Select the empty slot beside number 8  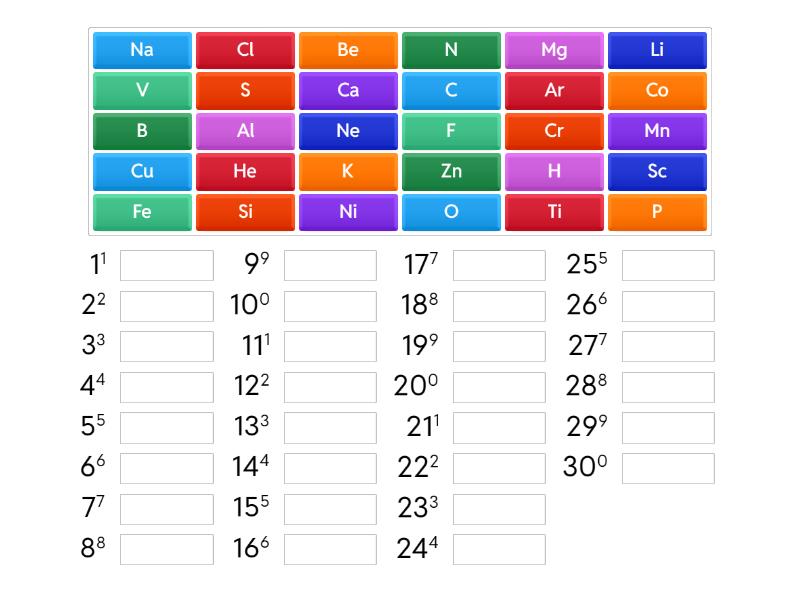(167, 549)
